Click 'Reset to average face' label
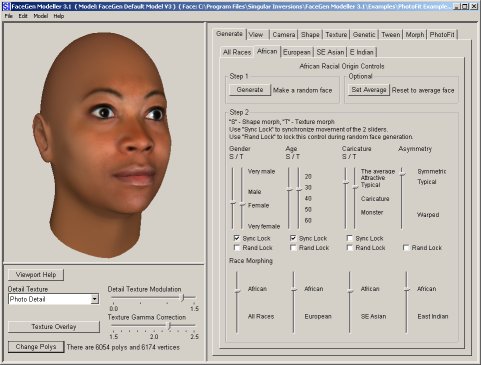 click(x=423, y=90)
